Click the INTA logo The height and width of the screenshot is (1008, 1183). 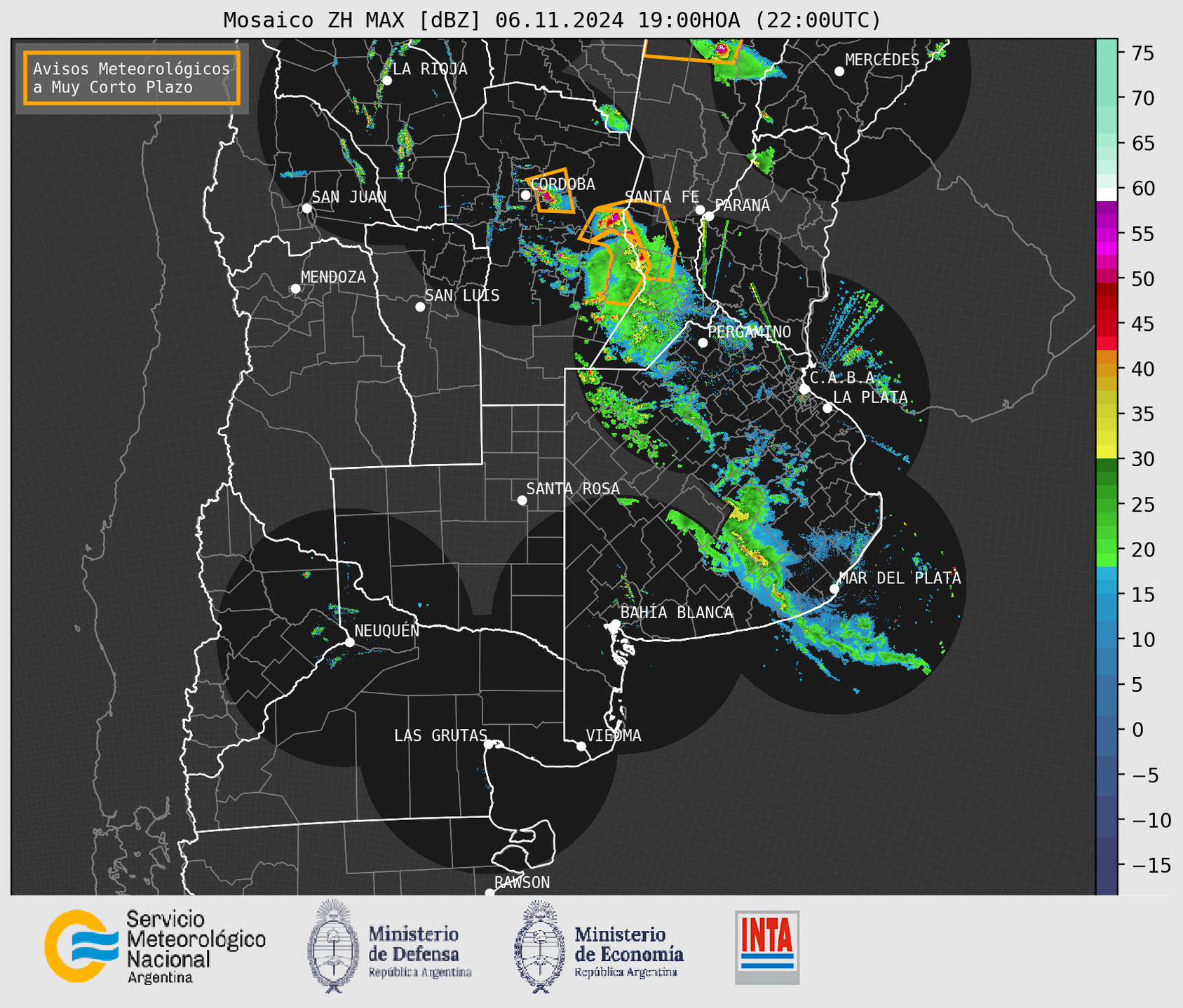tap(767, 947)
